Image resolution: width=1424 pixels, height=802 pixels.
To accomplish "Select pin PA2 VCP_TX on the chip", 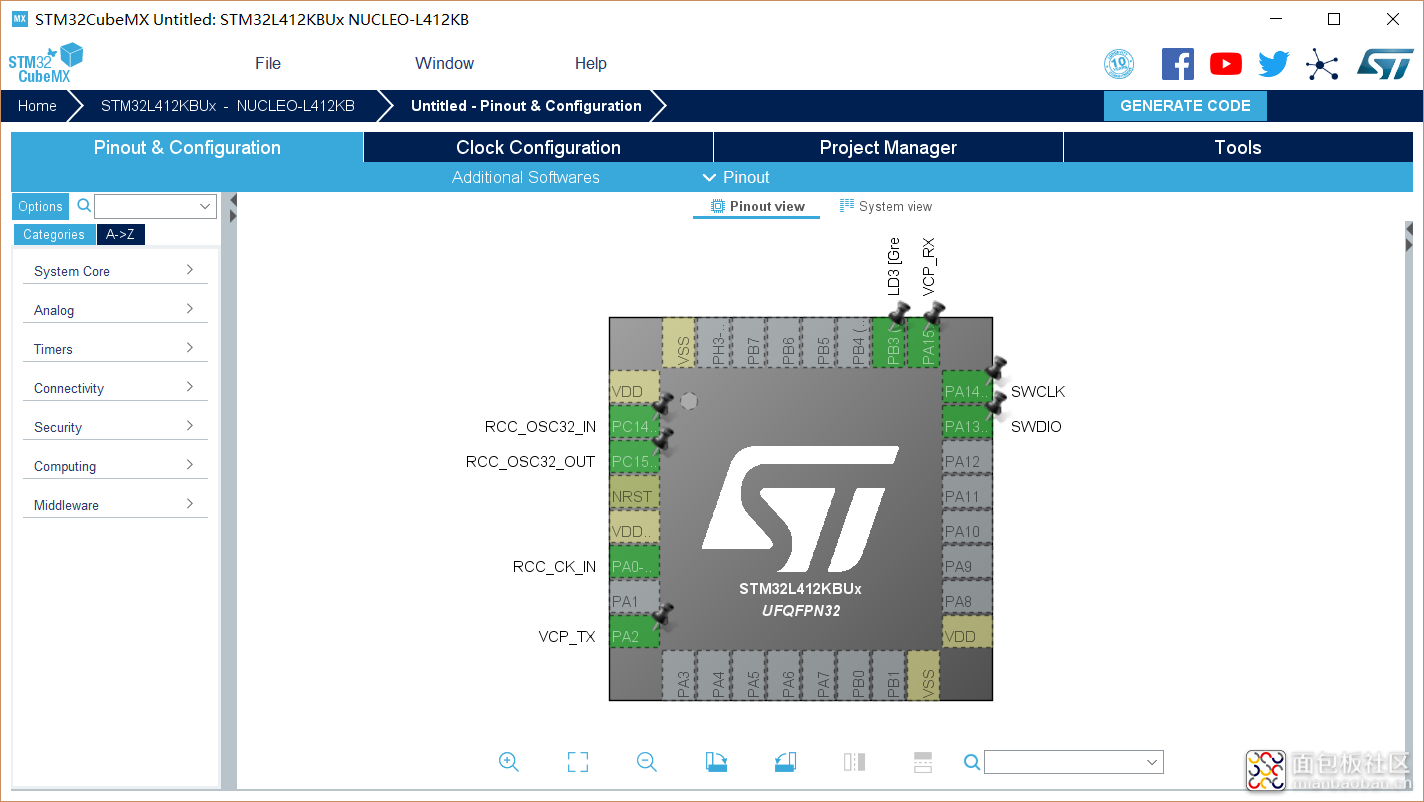I will click(635, 632).
